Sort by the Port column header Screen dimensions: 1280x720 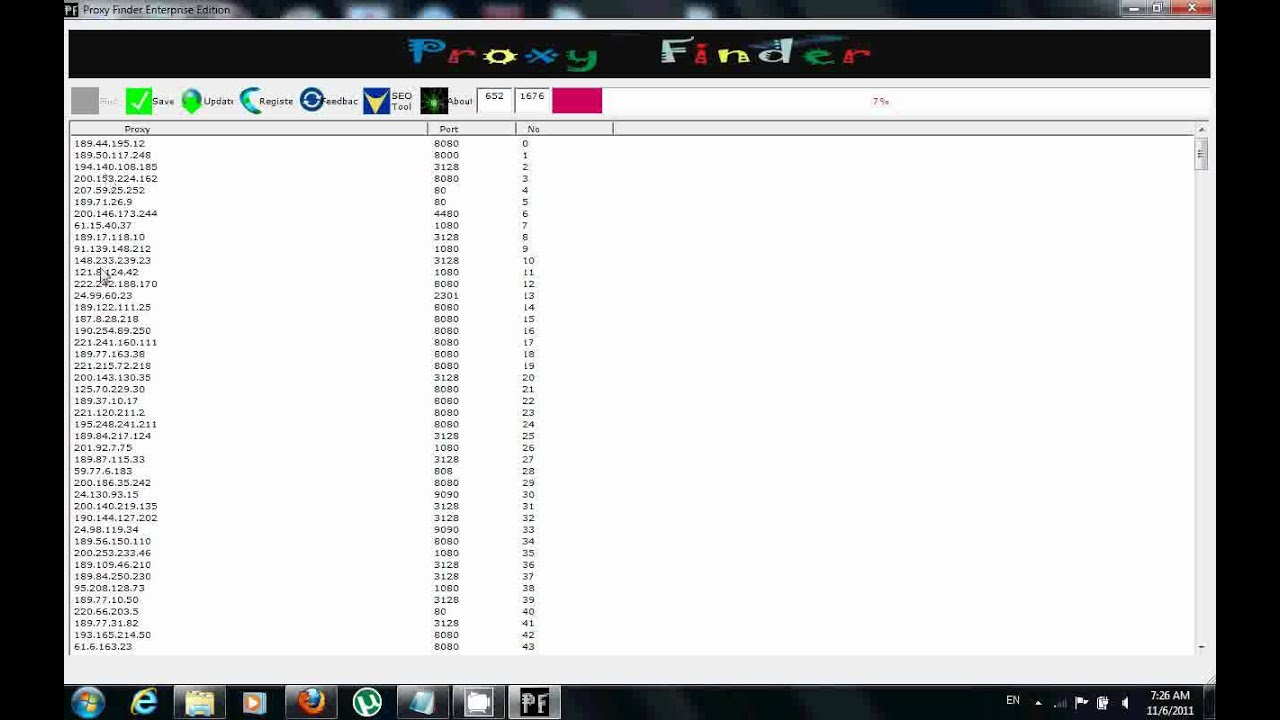[471, 129]
